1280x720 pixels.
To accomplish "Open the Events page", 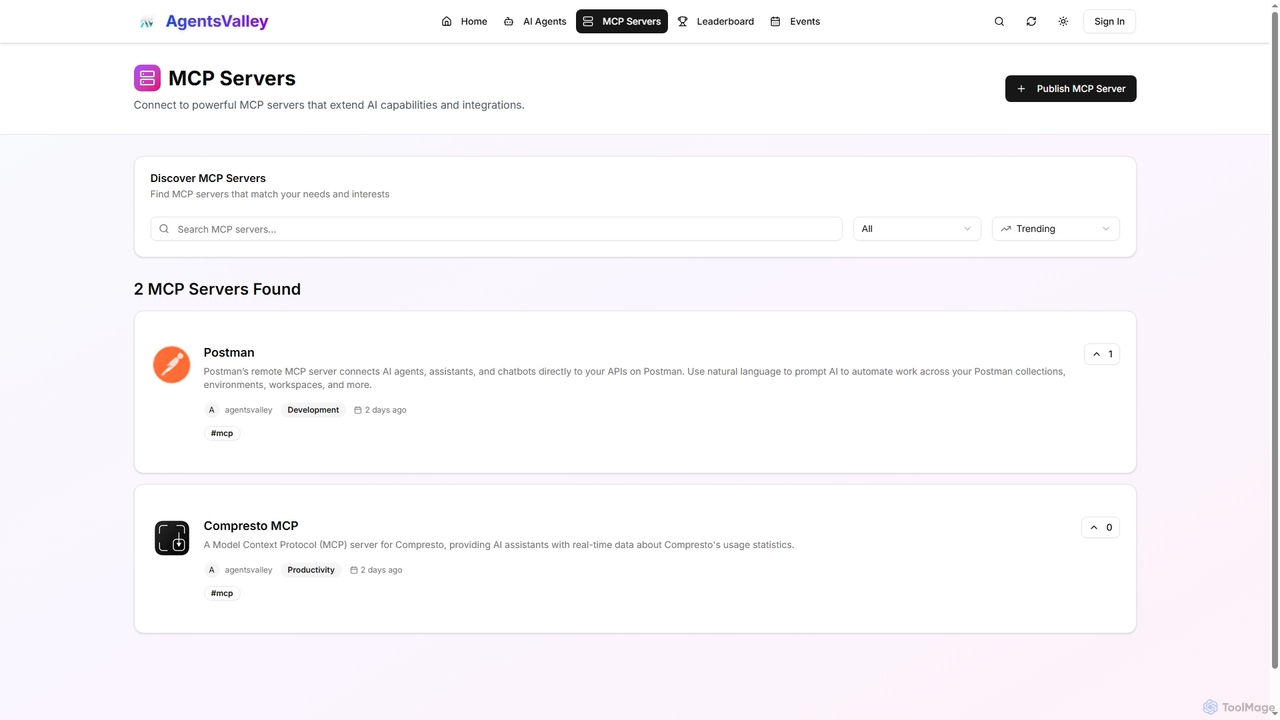I will pos(795,21).
